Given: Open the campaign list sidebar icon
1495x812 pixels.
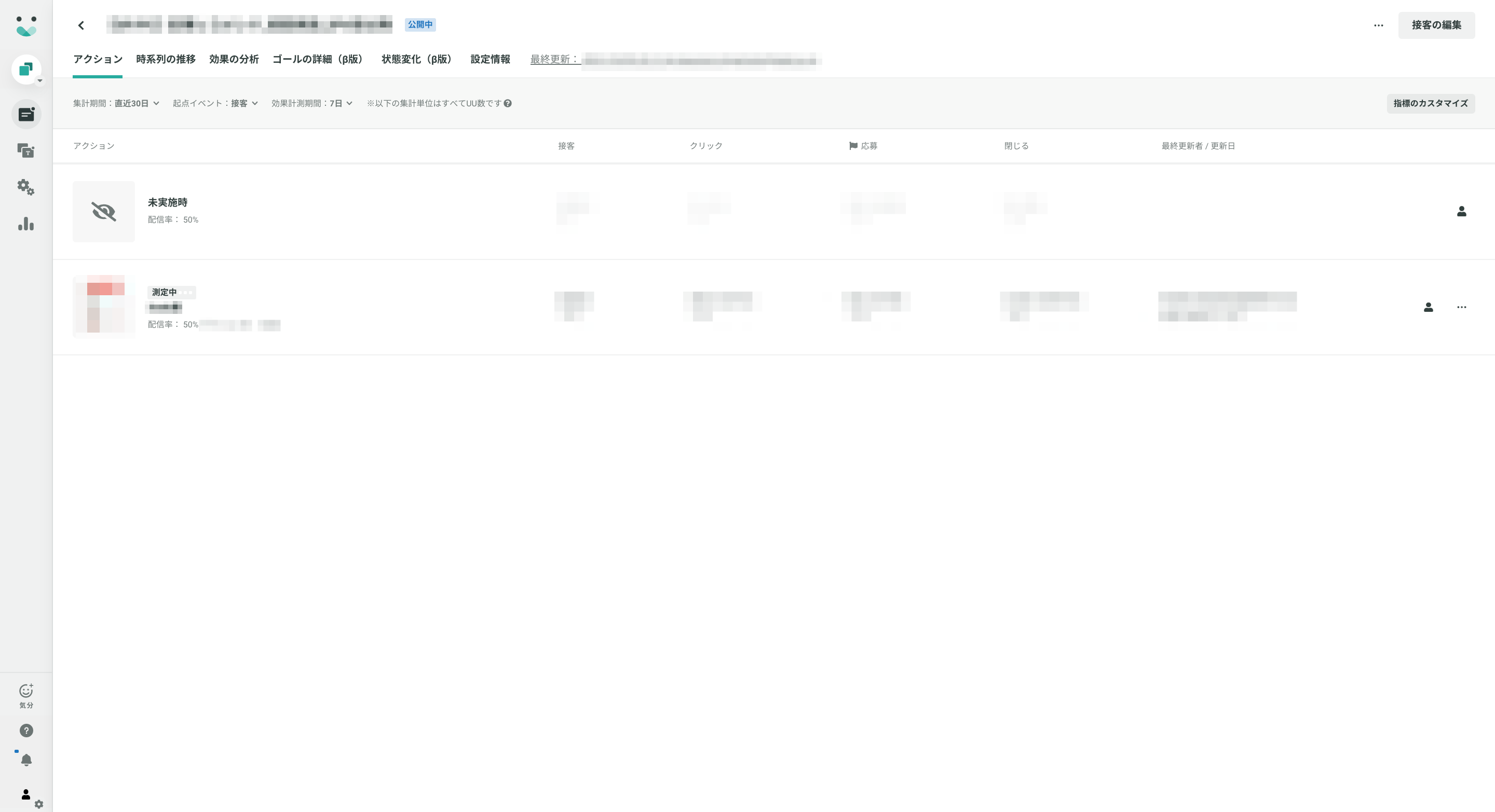Looking at the screenshot, I should pos(26,114).
